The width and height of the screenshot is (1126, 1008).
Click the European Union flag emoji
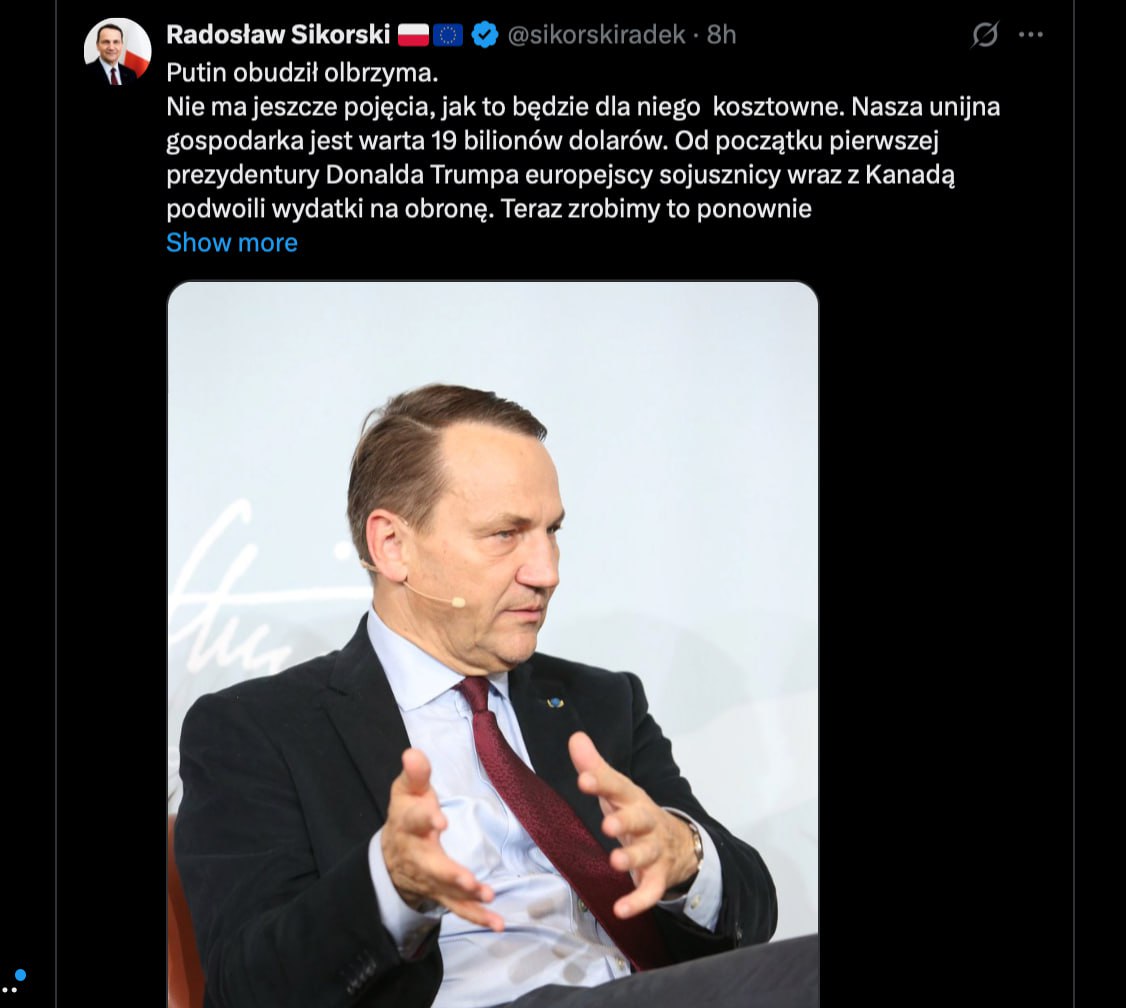pos(448,35)
